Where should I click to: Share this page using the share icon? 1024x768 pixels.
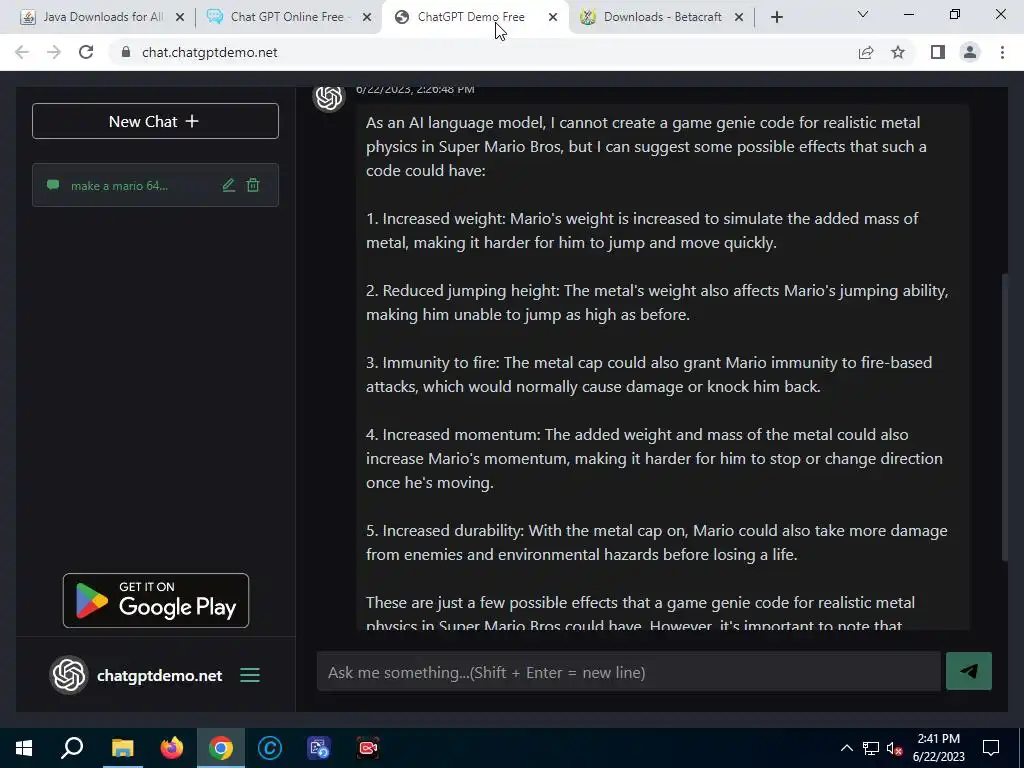[866, 52]
